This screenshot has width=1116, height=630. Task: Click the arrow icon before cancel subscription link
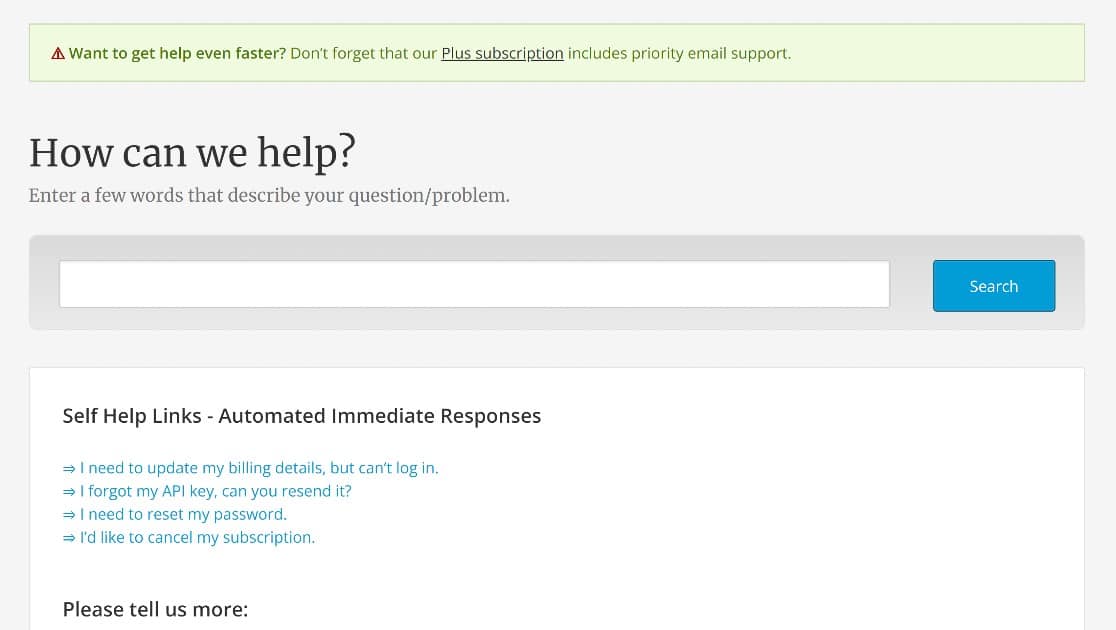[x=69, y=538]
